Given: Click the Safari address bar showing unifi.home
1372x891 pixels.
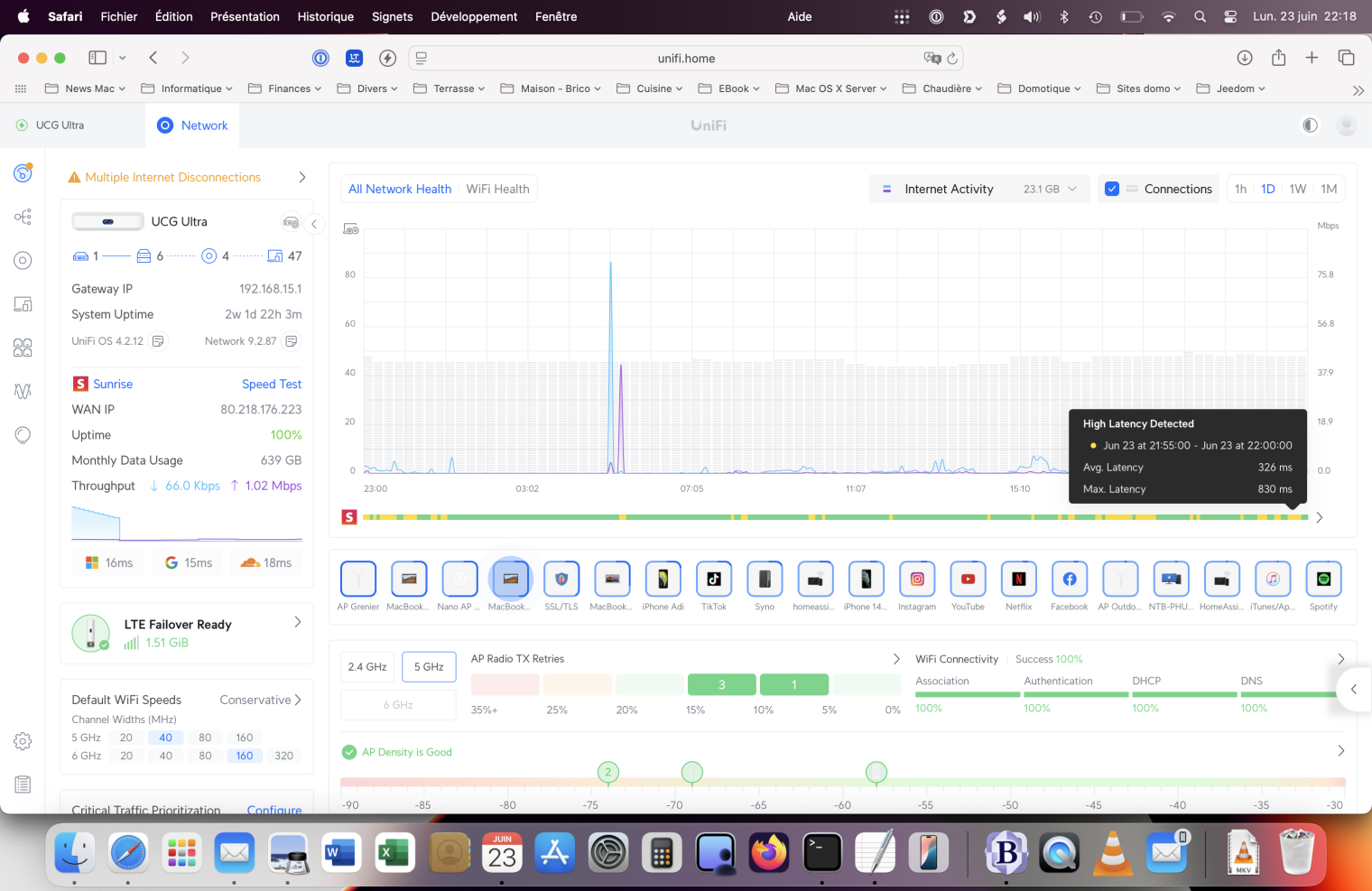Looking at the screenshot, I should click(x=686, y=59).
